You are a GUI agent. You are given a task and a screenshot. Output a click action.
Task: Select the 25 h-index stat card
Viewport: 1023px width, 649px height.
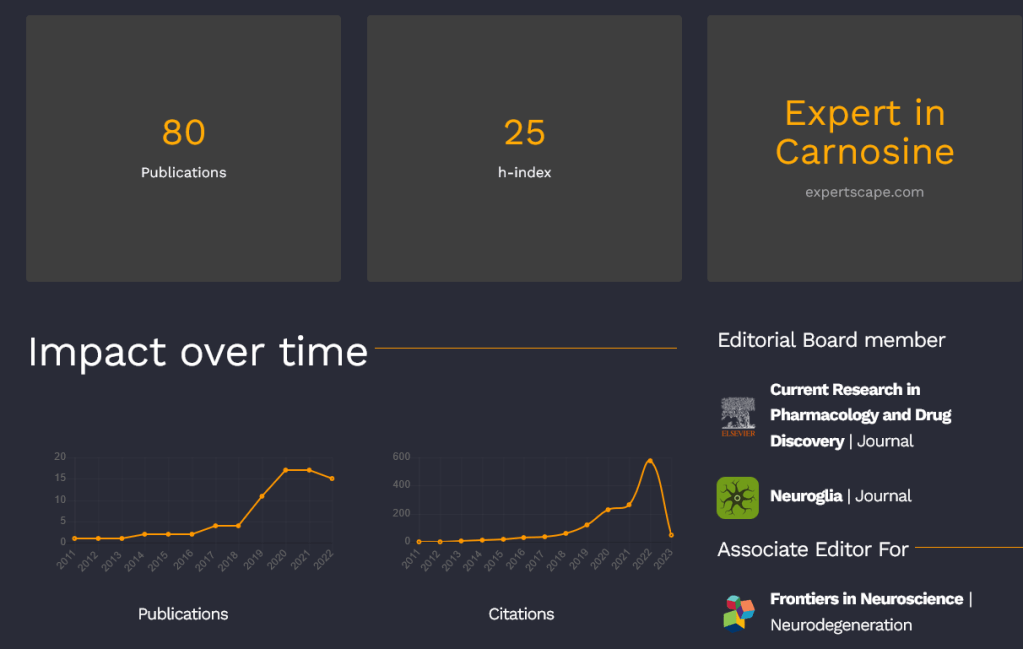point(524,148)
